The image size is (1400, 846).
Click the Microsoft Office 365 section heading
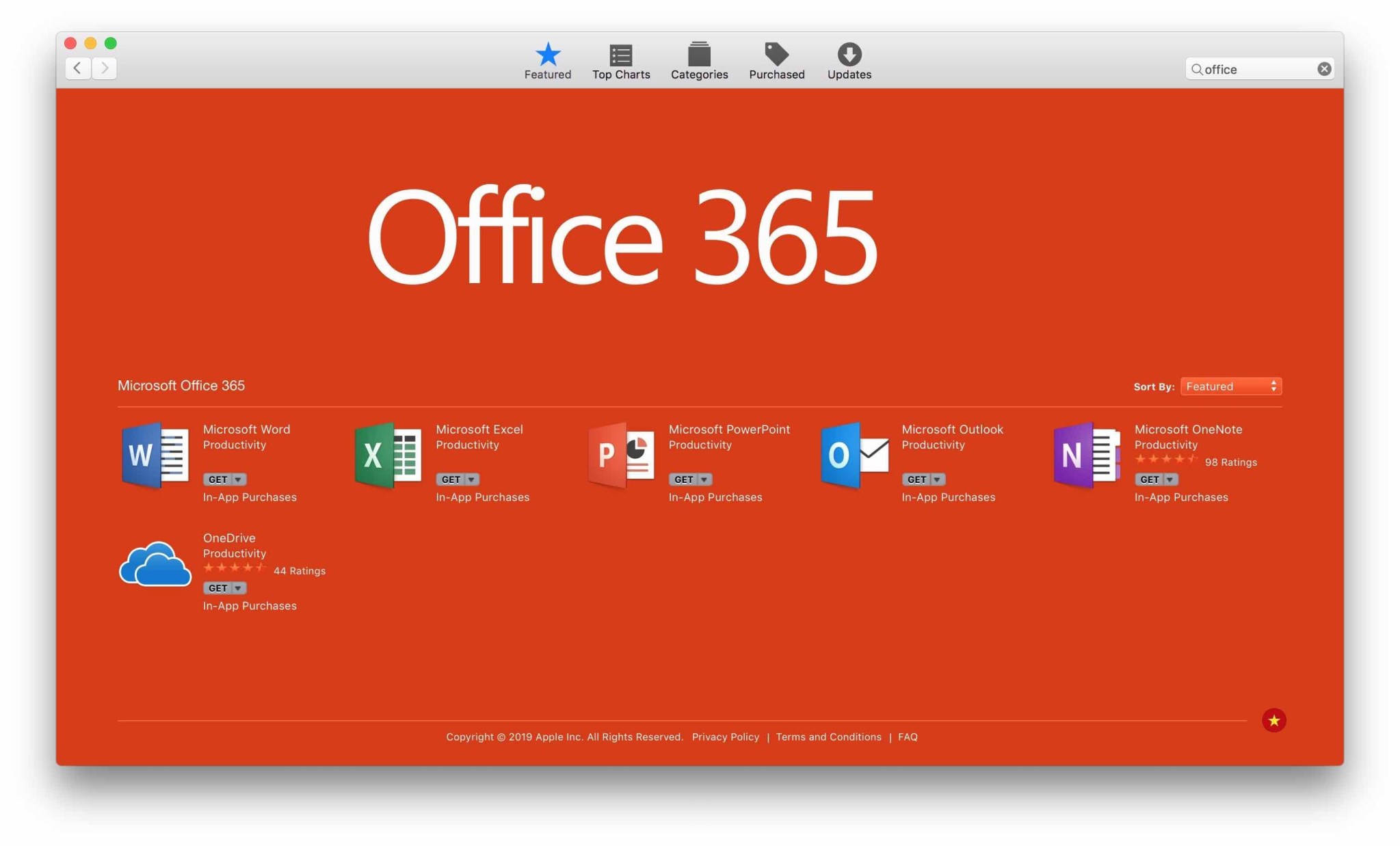point(181,386)
